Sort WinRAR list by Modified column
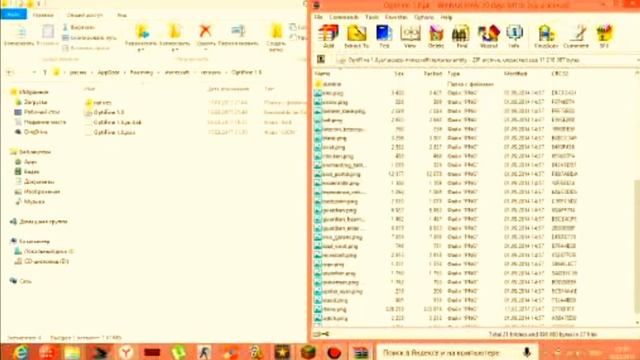 pos(516,73)
